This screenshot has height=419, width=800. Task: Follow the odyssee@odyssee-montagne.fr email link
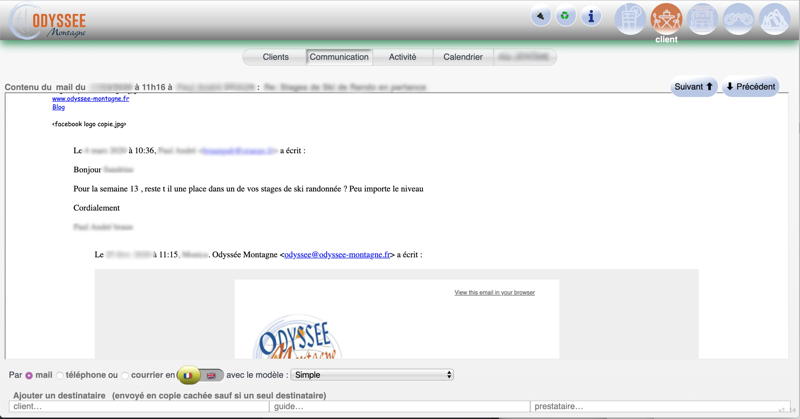(x=337, y=255)
